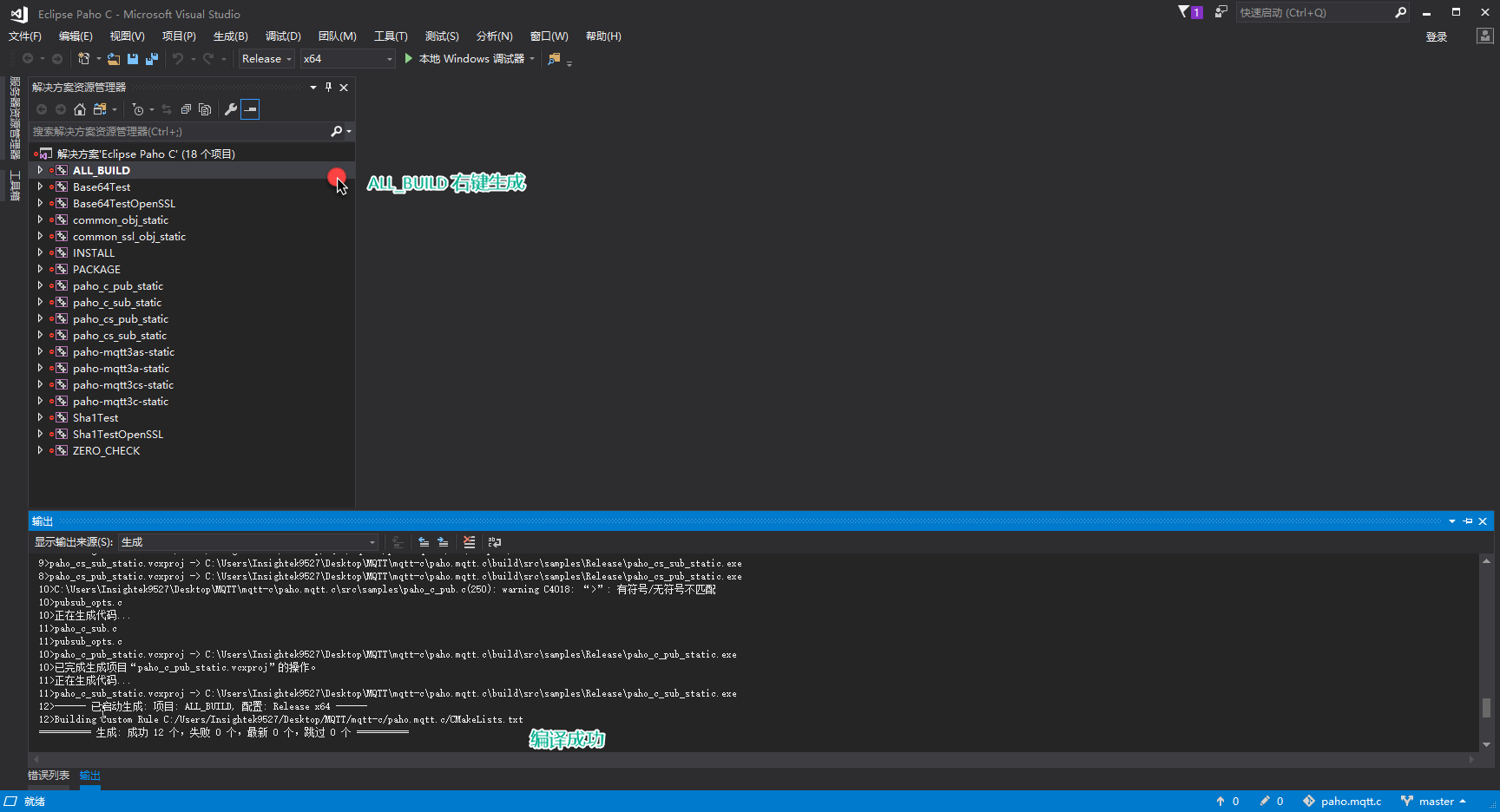Close the output panel
Screen dimensions: 1500x812
1483,521
